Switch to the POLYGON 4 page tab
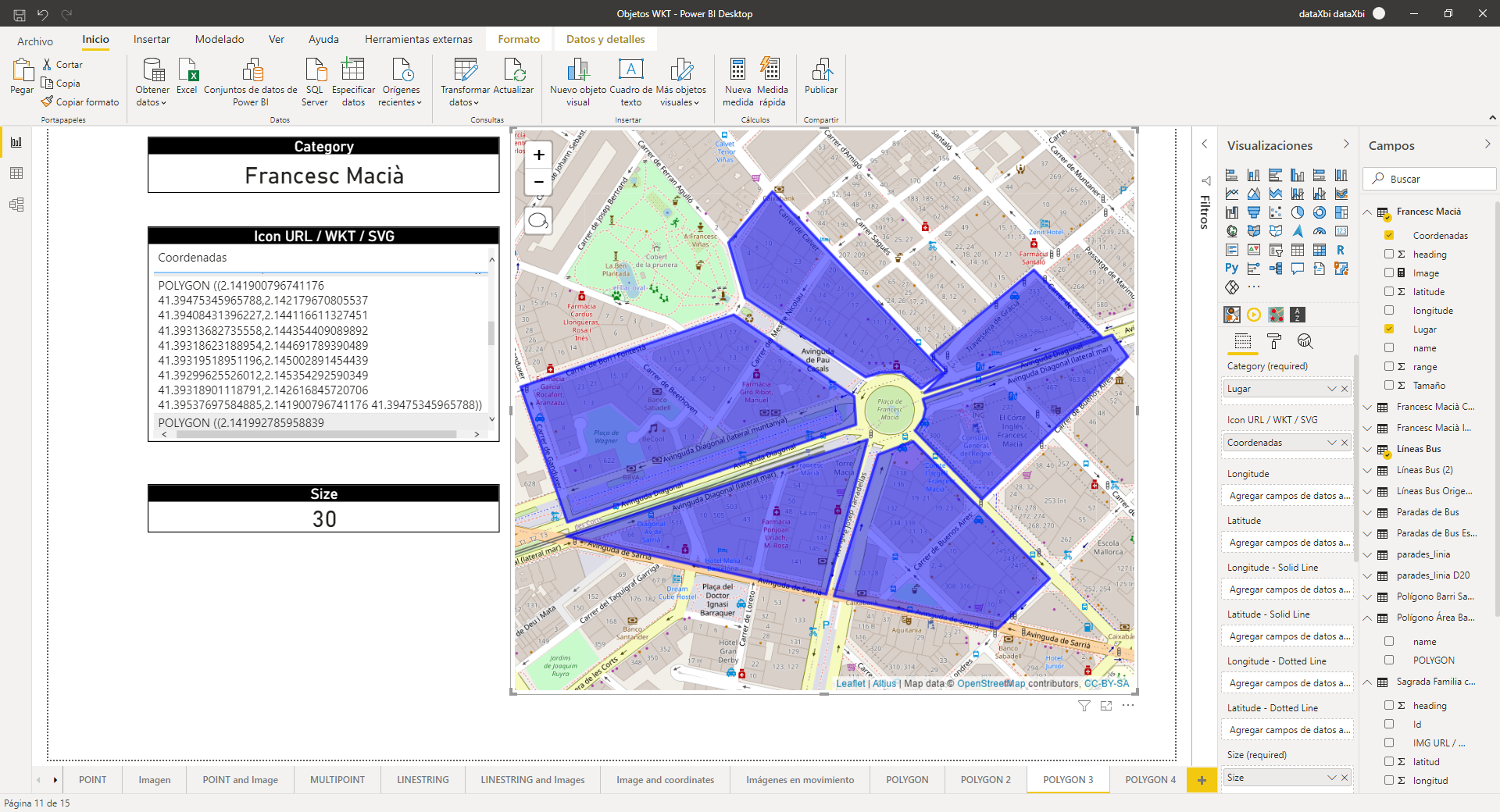 click(1150, 779)
